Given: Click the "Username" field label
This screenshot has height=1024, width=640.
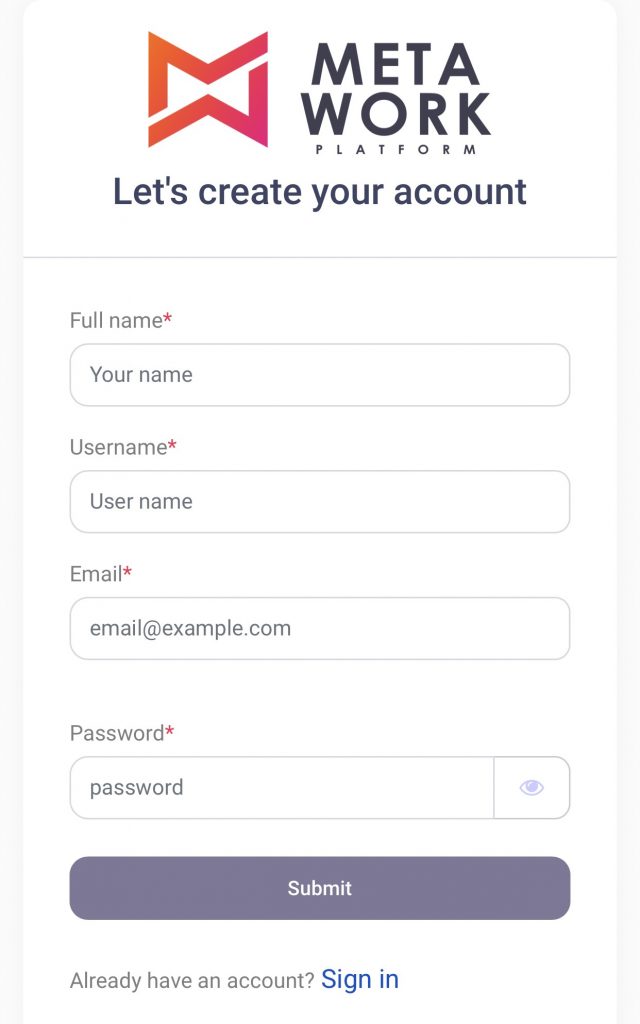Looking at the screenshot, I should 119,447.
